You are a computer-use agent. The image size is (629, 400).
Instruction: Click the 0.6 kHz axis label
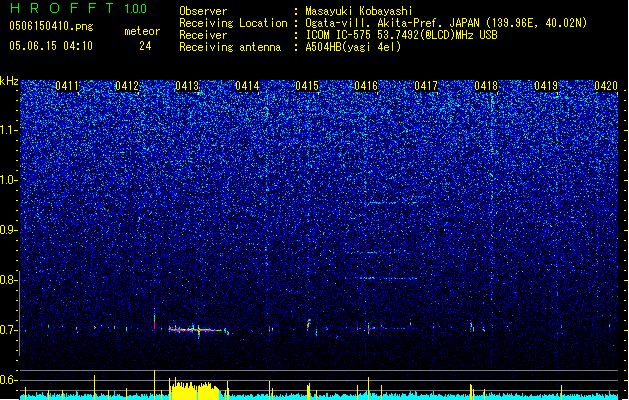click(8, 380)
